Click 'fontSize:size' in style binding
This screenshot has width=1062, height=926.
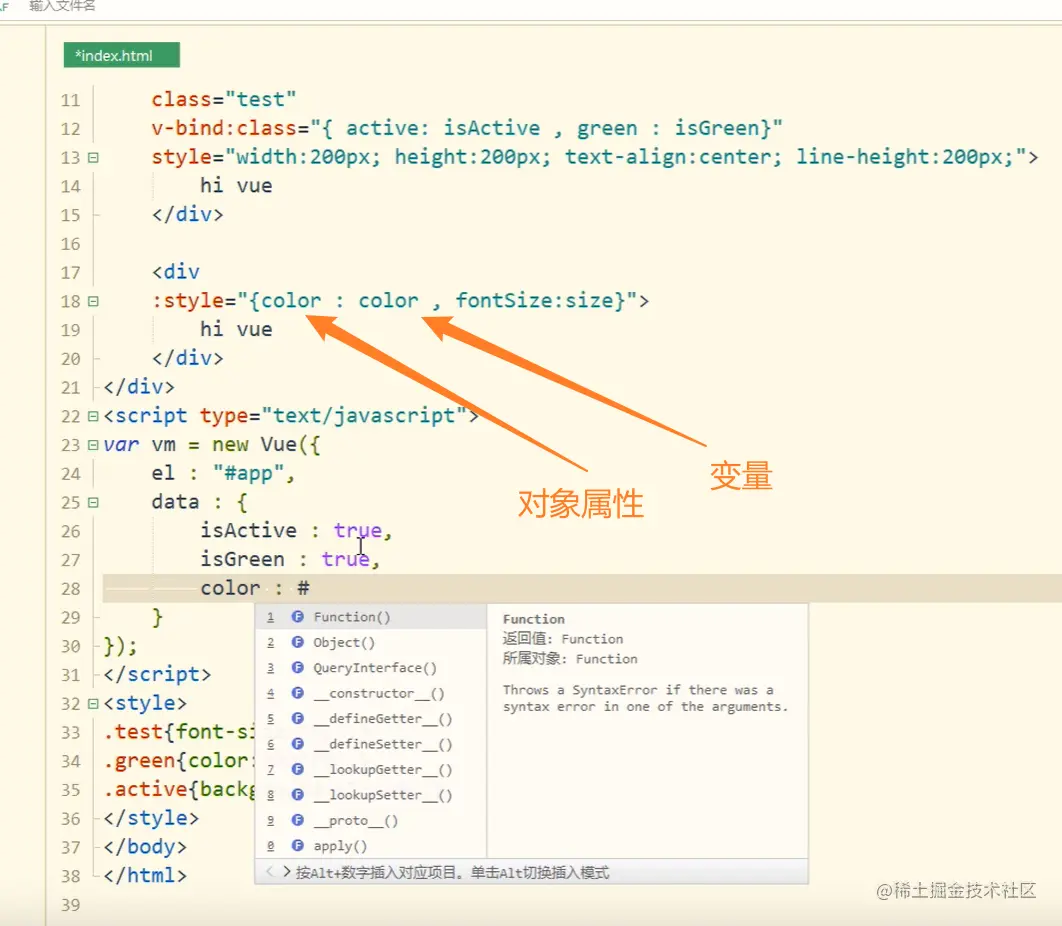[533, 300]
